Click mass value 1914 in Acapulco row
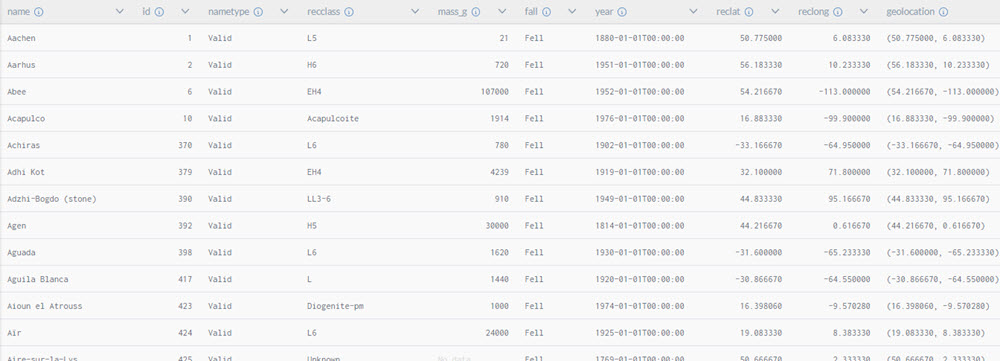The height and width of the screenshot is (361, 1000). (x=500, y=119)
